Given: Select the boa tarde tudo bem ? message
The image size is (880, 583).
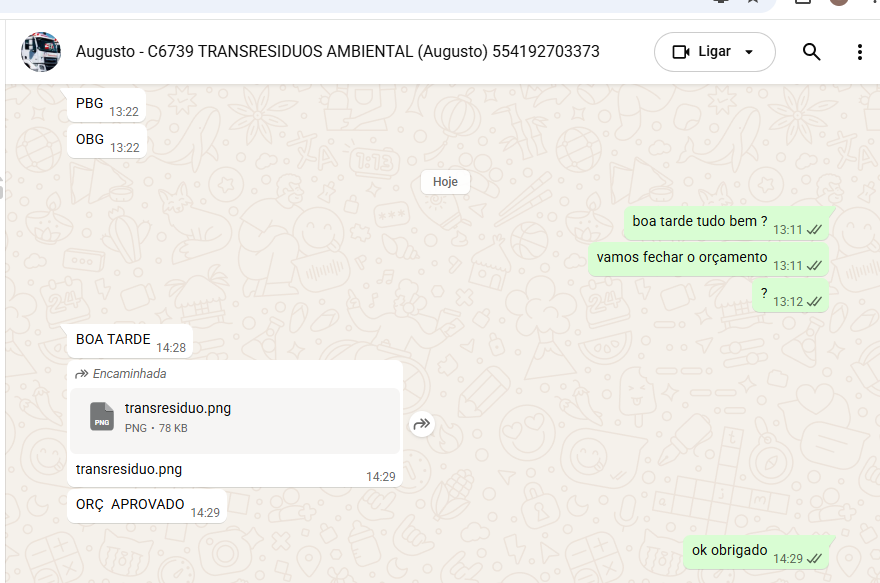Looking at the screenshot, I should tap(727, 223).
